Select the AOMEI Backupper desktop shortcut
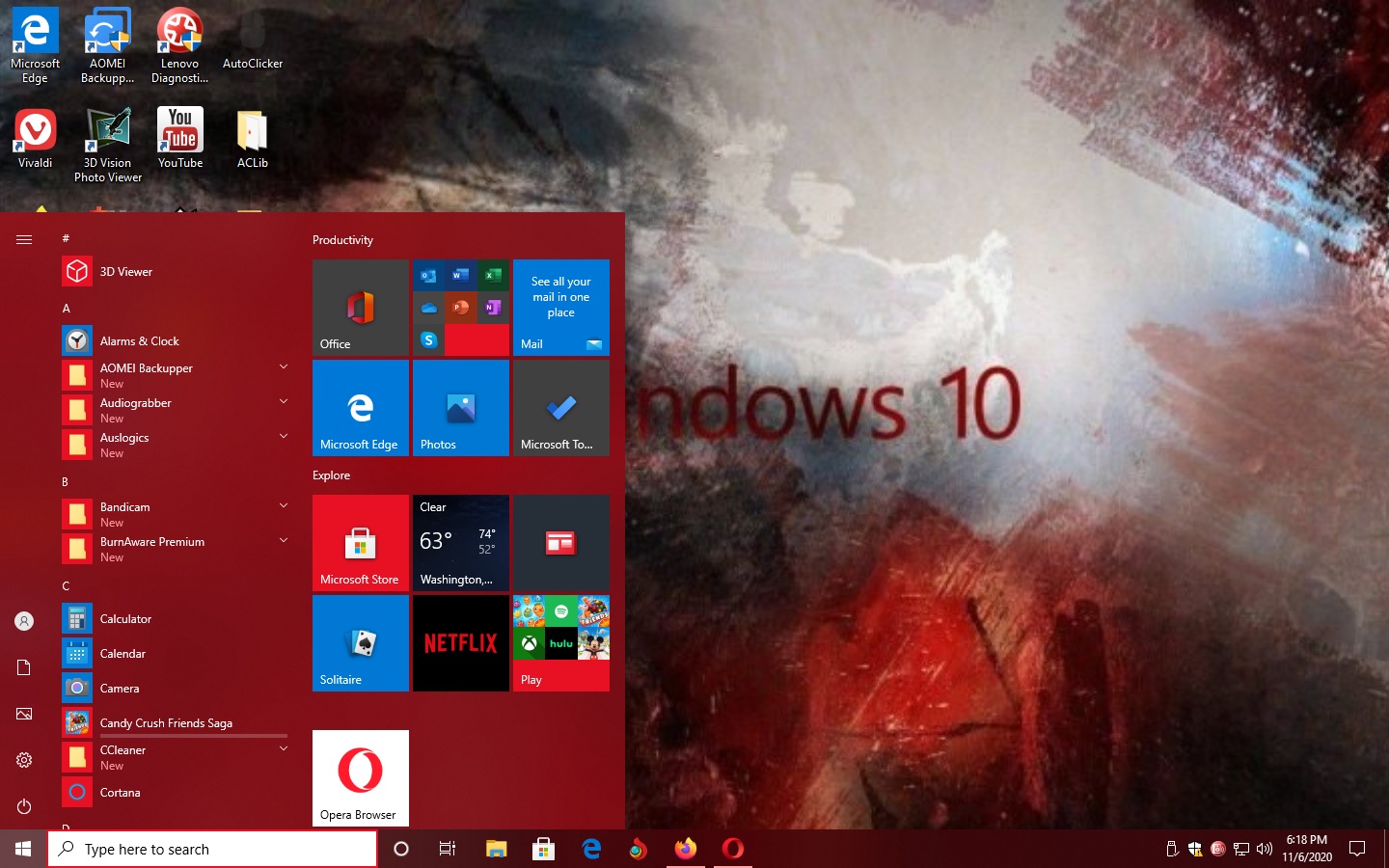This screenshot has height=868, width=1389. (x=108, y=46)
